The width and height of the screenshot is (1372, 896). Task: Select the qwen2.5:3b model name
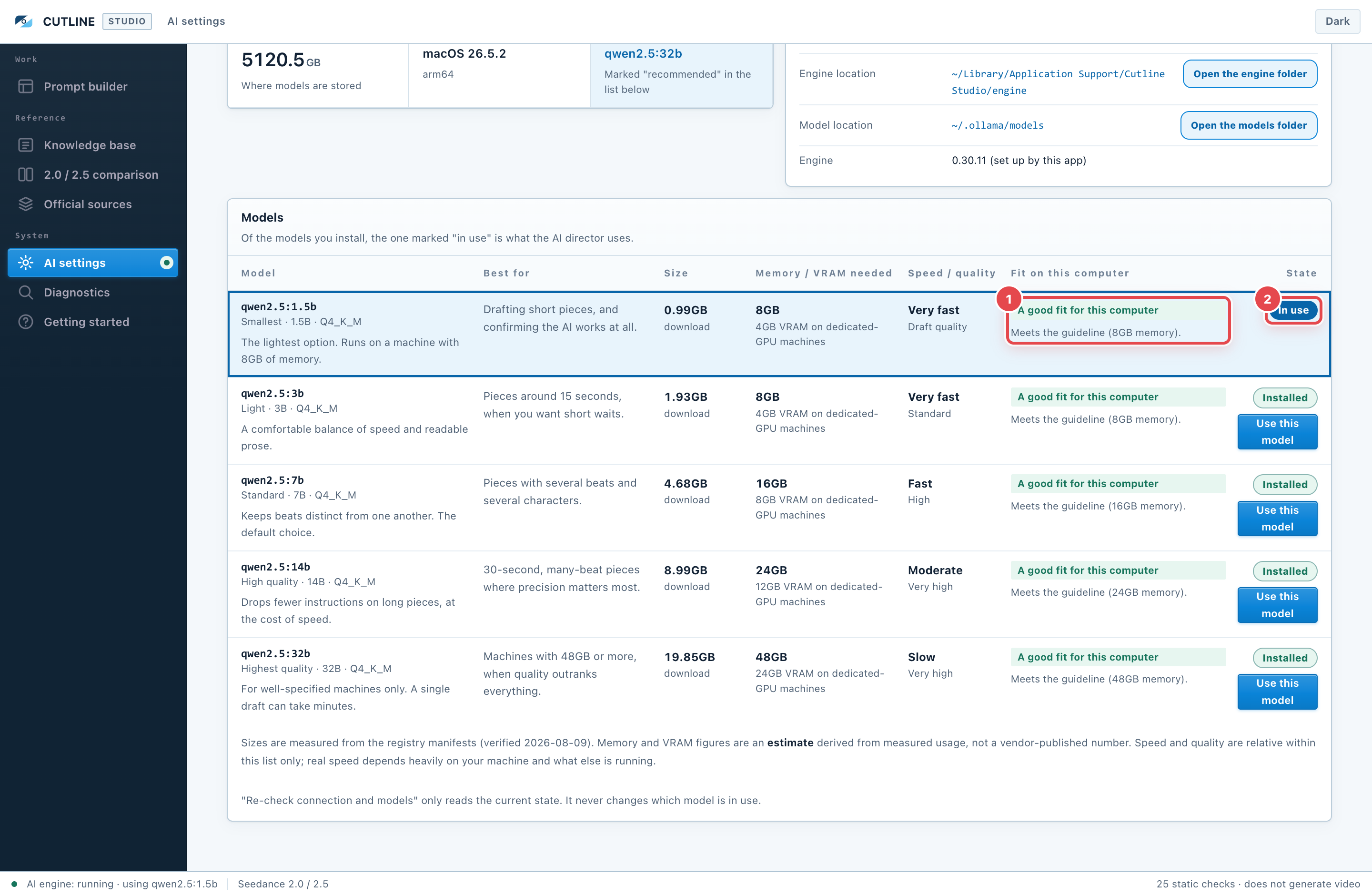[272, 393]
